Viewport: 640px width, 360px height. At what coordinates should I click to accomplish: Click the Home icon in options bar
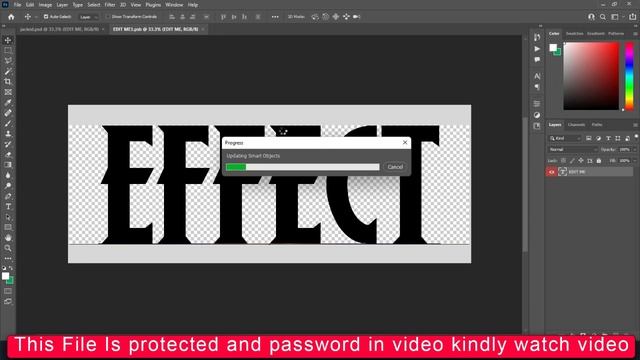pyautogui.click(x=11, y=17)
